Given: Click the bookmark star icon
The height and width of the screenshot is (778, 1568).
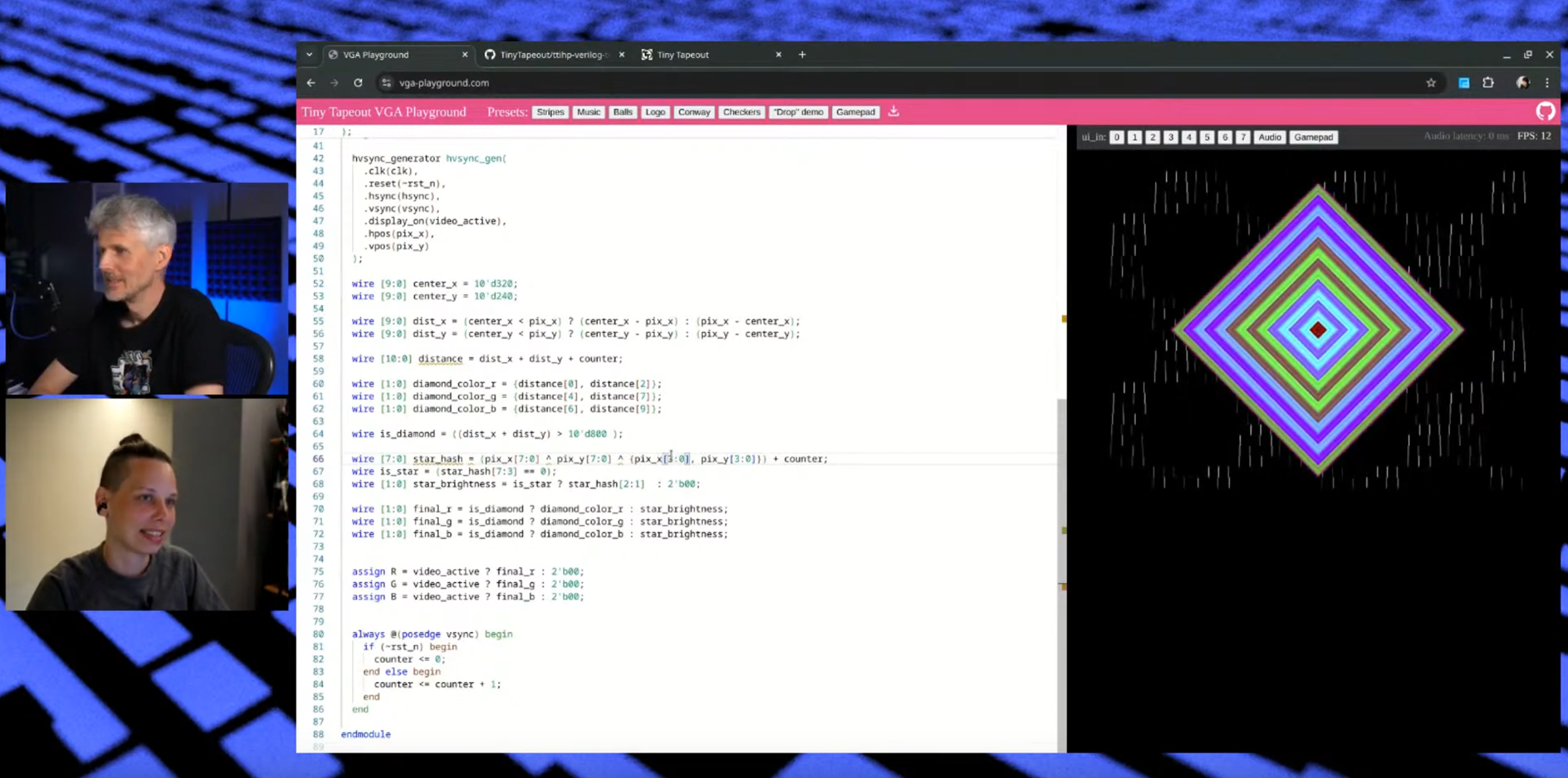Looking at the screenshot, I should 1431,83.
